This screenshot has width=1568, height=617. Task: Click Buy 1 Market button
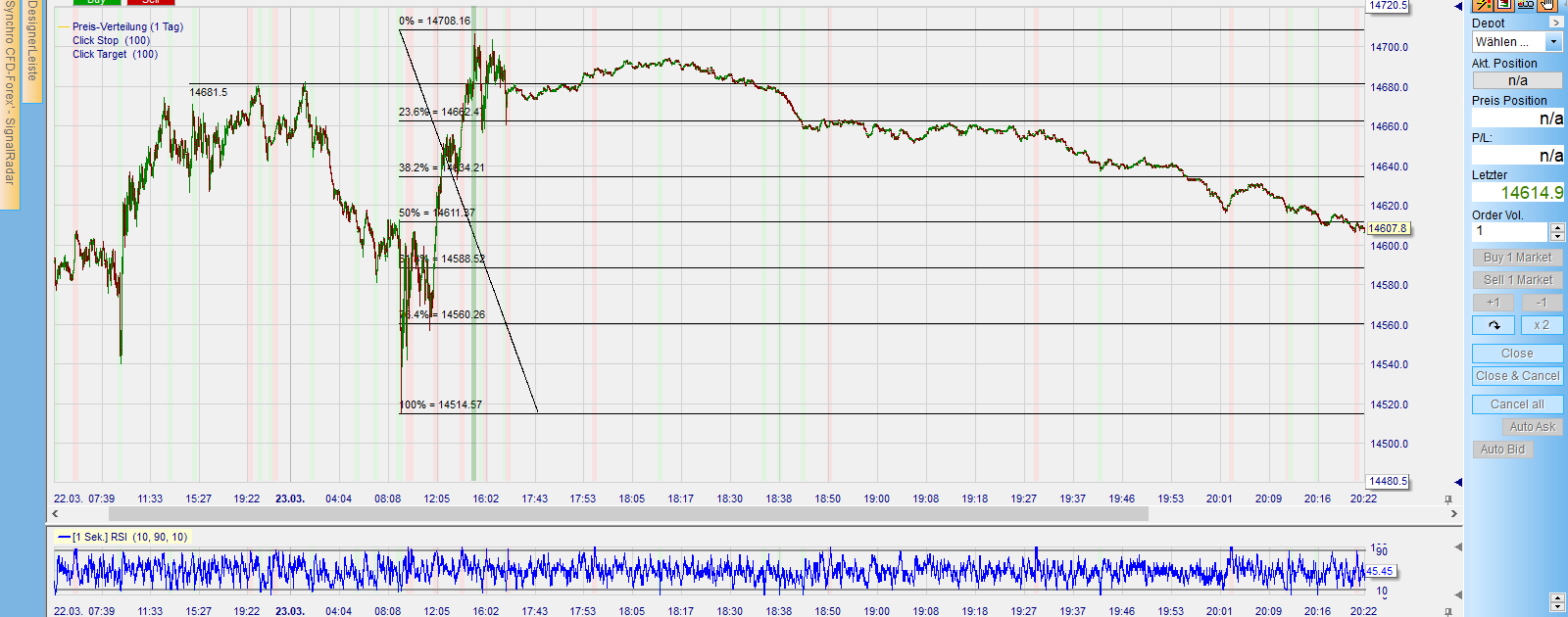point(1517,258)
